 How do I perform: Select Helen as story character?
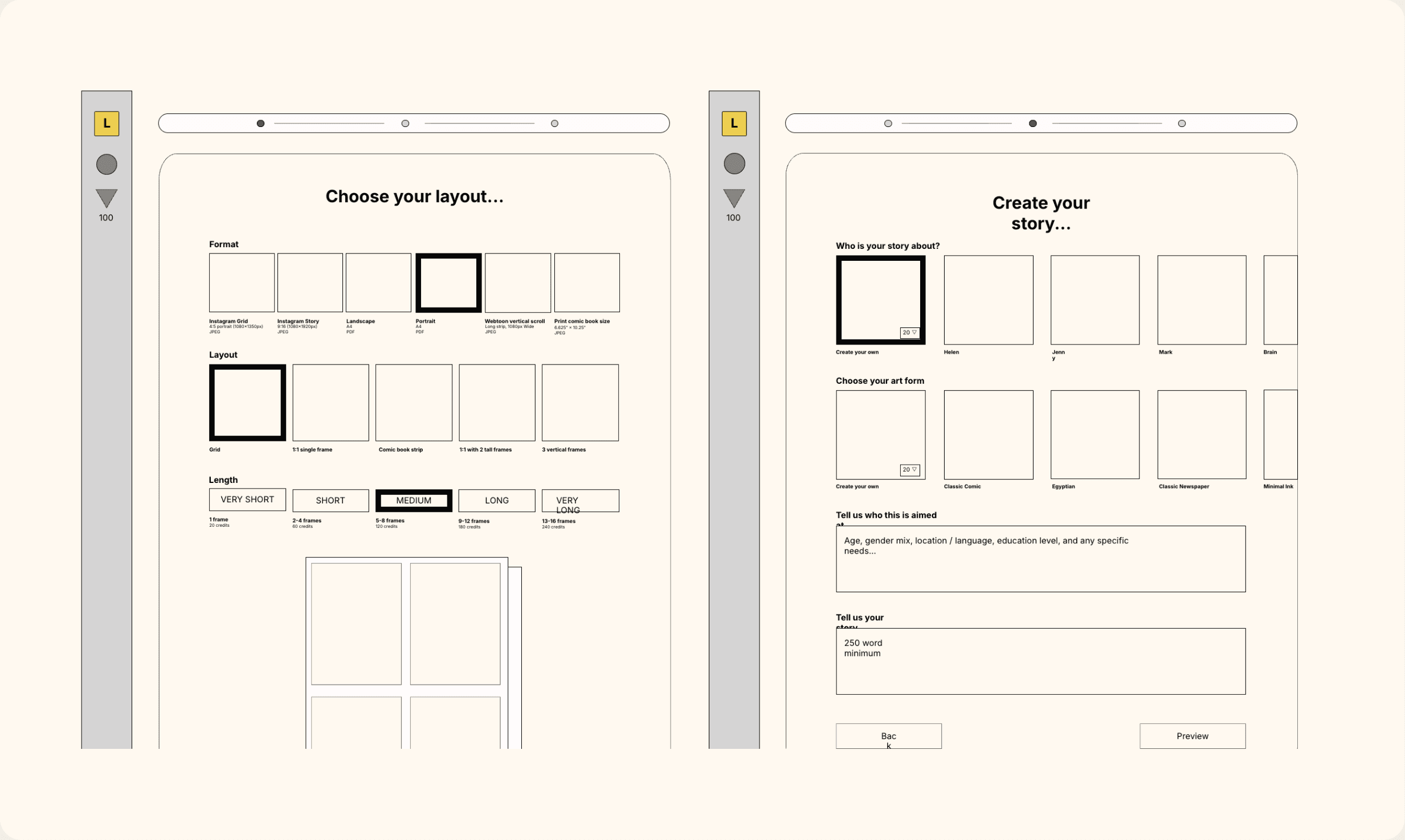click(988, 300)
